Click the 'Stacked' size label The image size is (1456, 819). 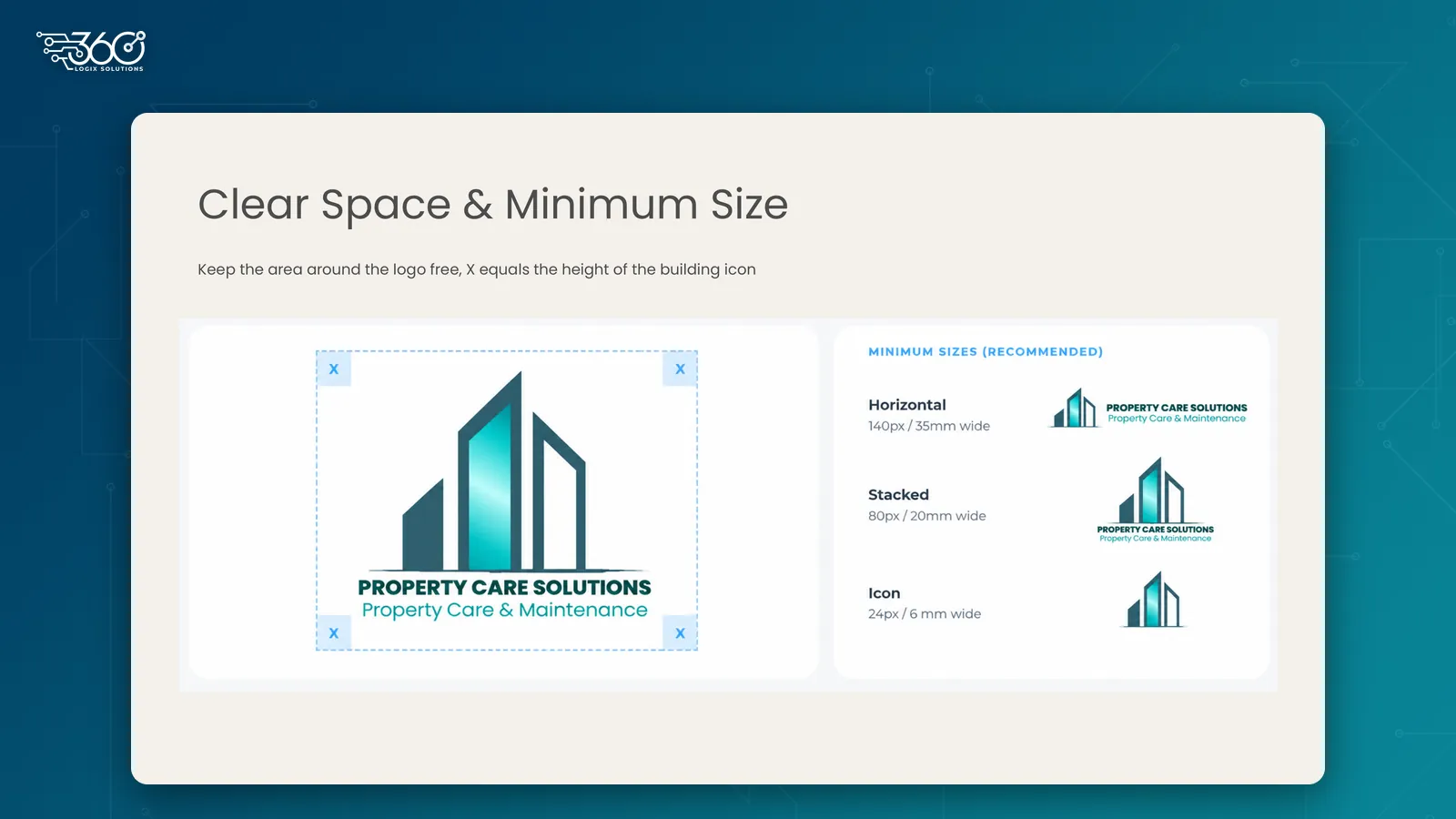coord(898,495)
